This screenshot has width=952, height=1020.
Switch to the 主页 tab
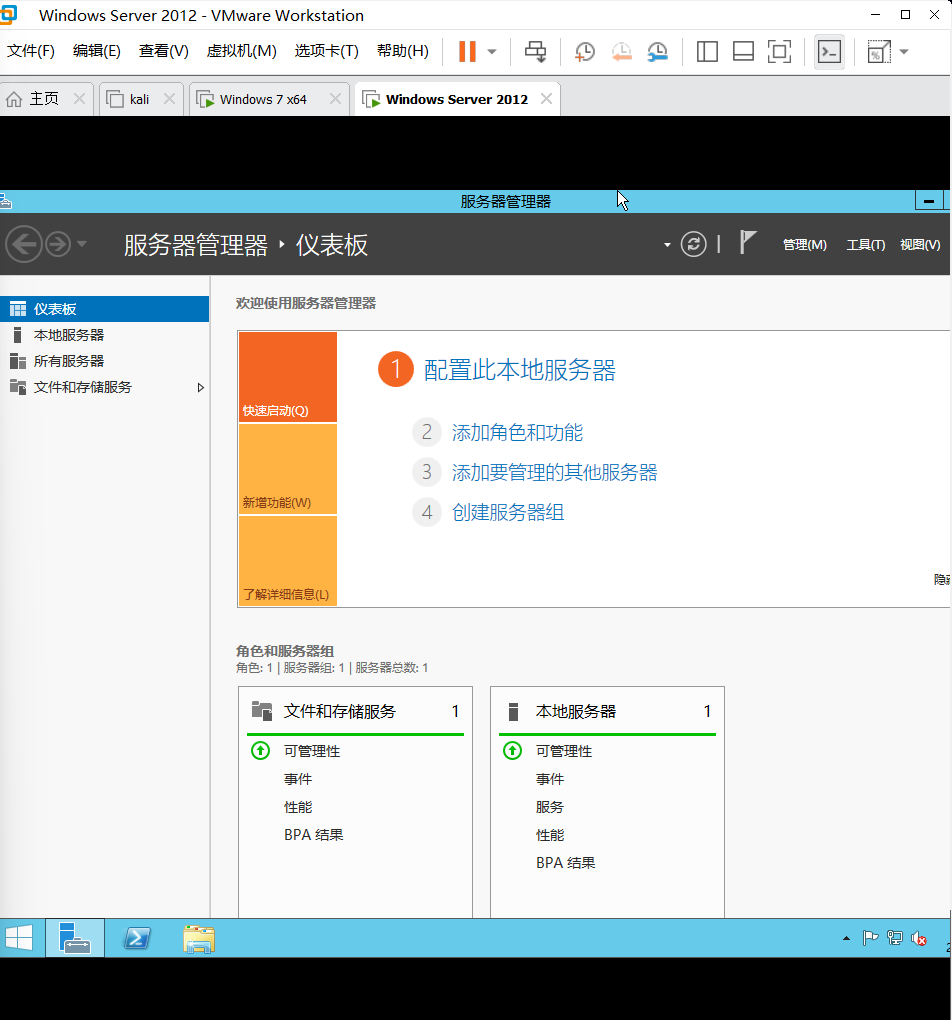tap(44, 99)
